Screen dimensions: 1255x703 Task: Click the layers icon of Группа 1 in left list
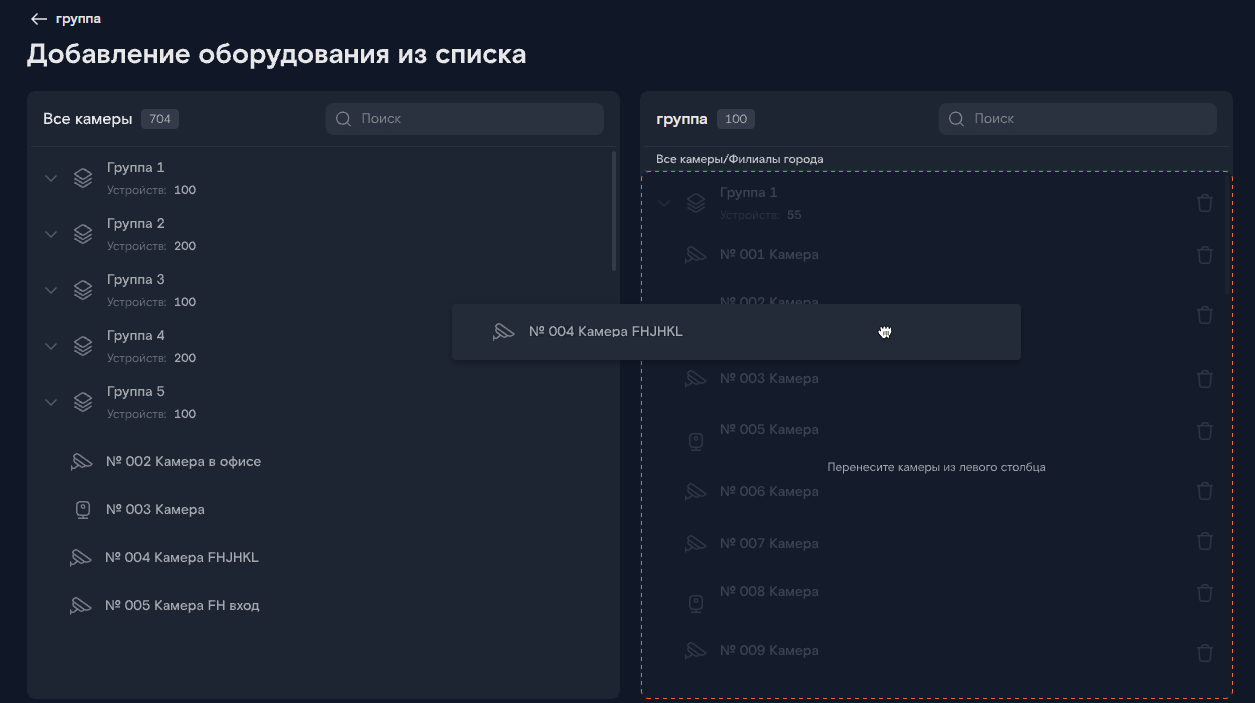pyautogui.click(x=83, y=178)
